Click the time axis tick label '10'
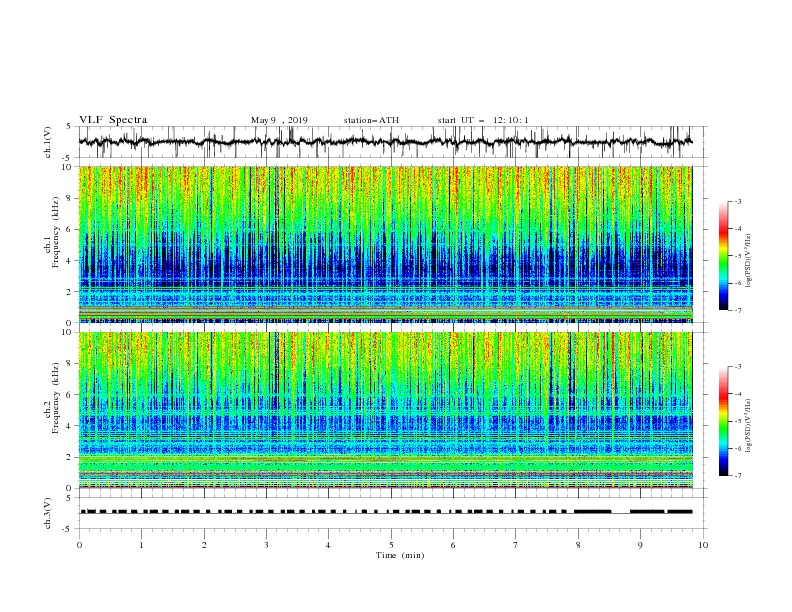The height and width of the screenshot is (612, 792). point(703,545)
